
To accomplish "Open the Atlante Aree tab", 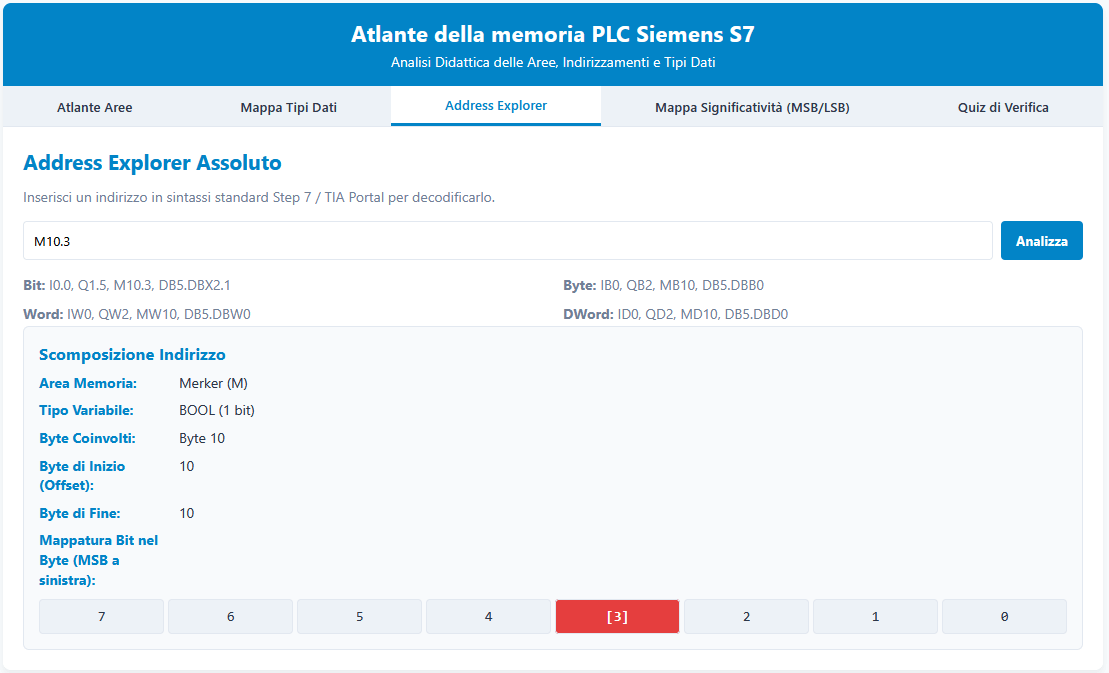I will point(95,107).
